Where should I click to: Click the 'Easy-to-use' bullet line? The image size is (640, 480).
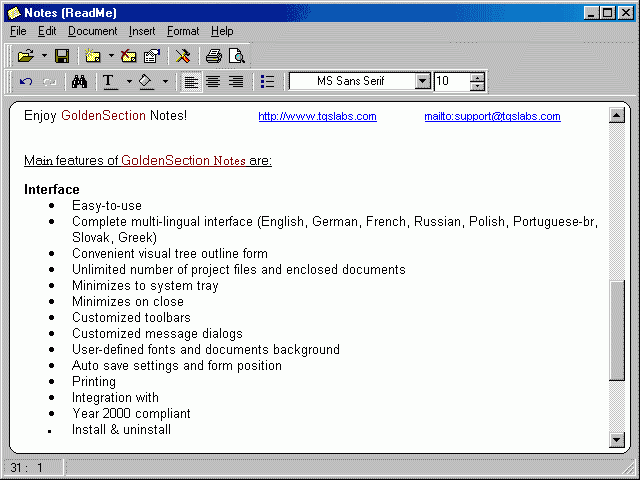(x=107, y=205)
